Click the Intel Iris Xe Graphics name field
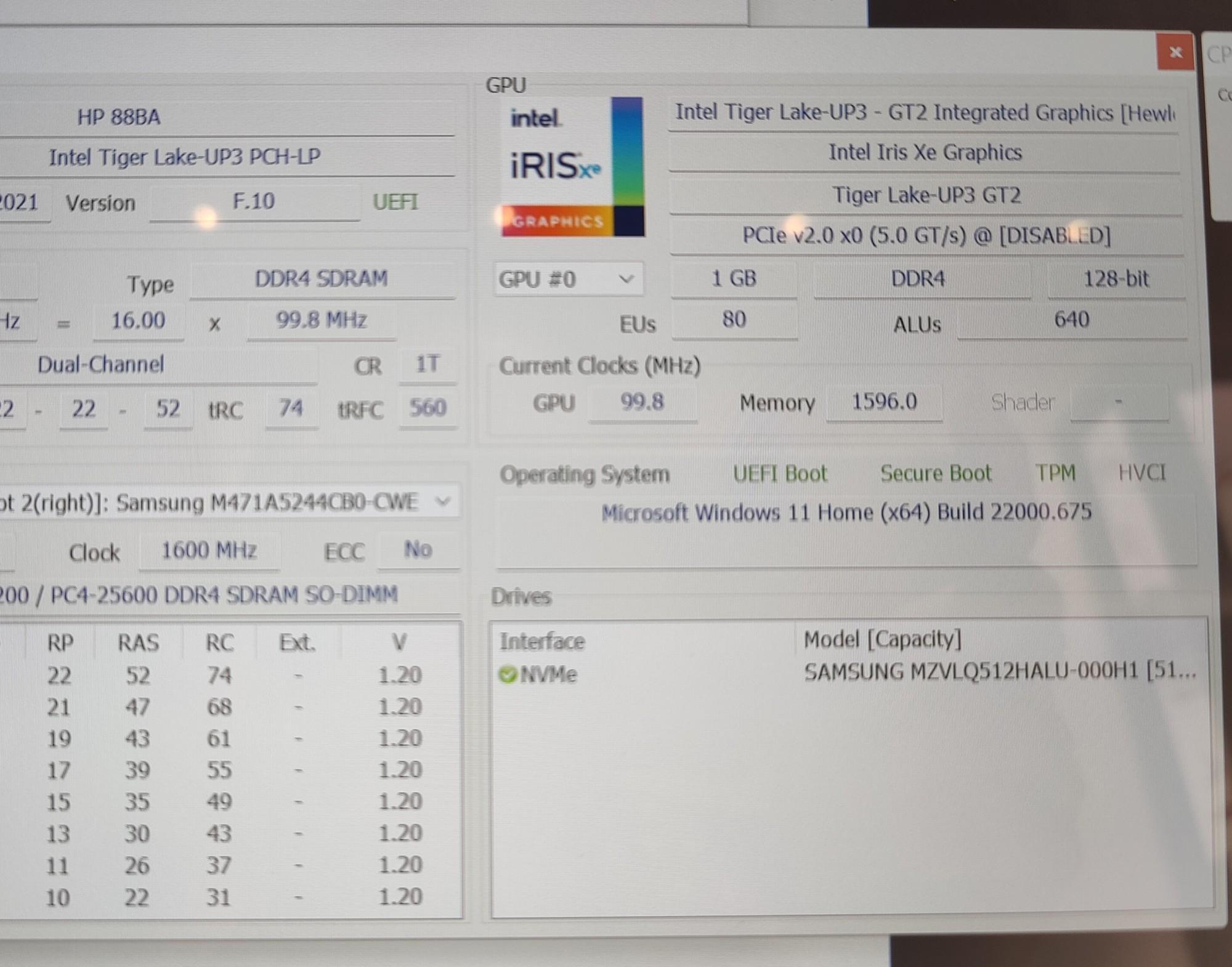The image size is (1232, 967). click(924, 153)
